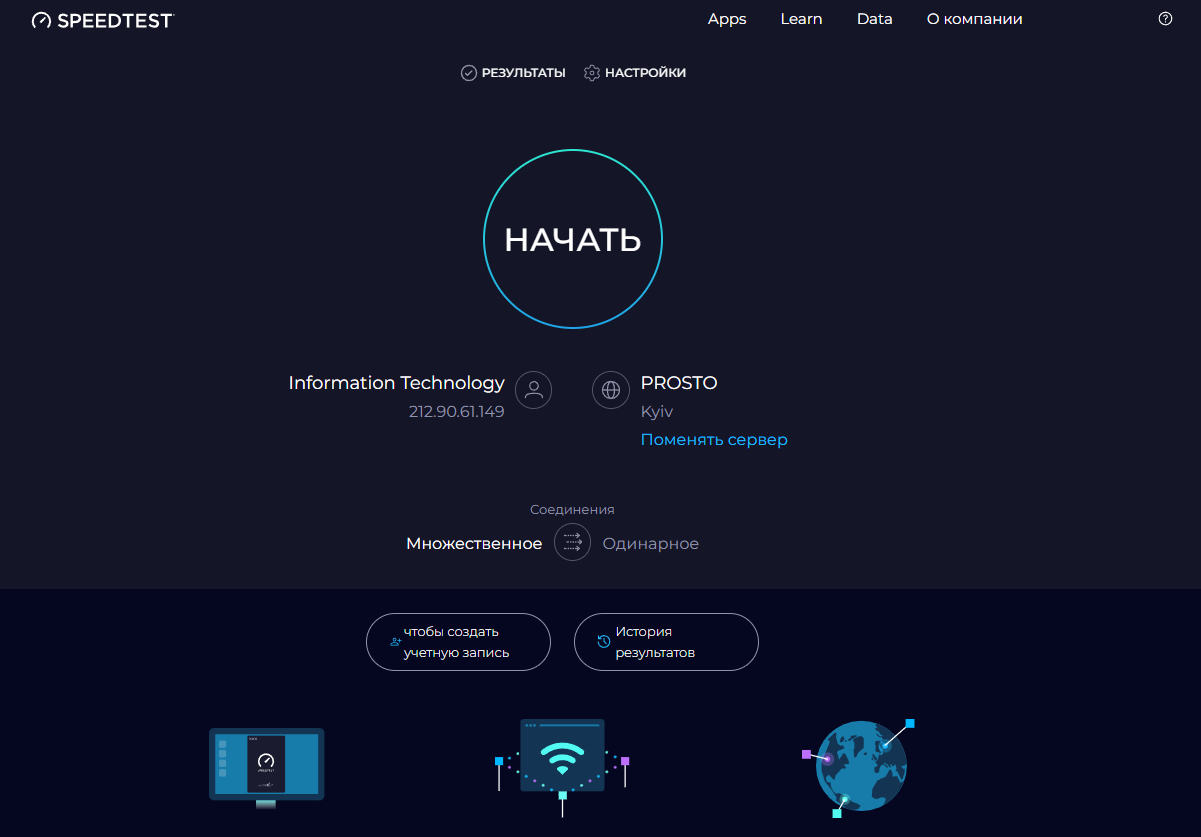
Task: Click the user profile icon beside Information Technology
Action: tap(533, 389)
